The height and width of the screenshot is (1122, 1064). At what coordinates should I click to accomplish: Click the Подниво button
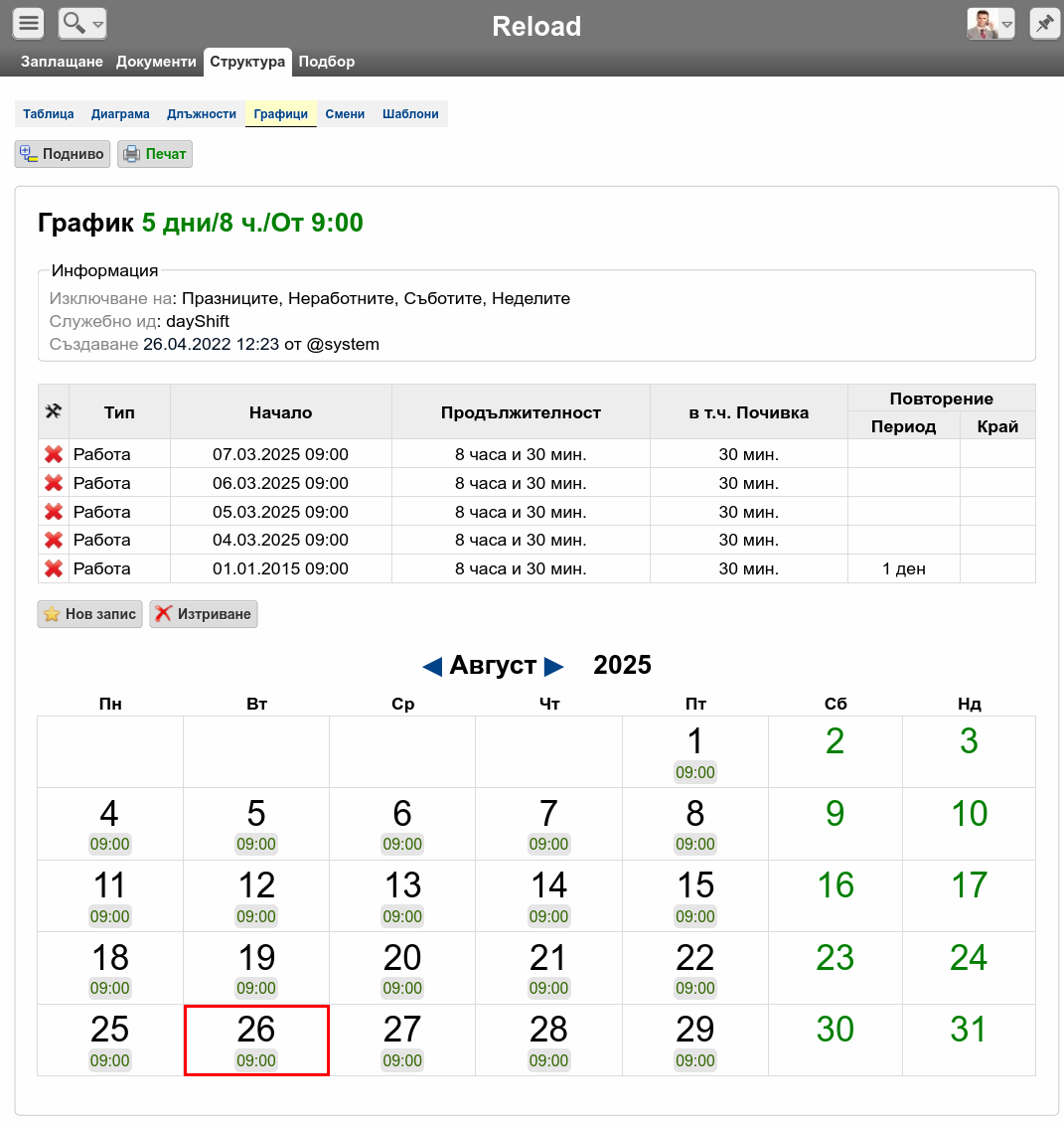click(x=63, y=154)
